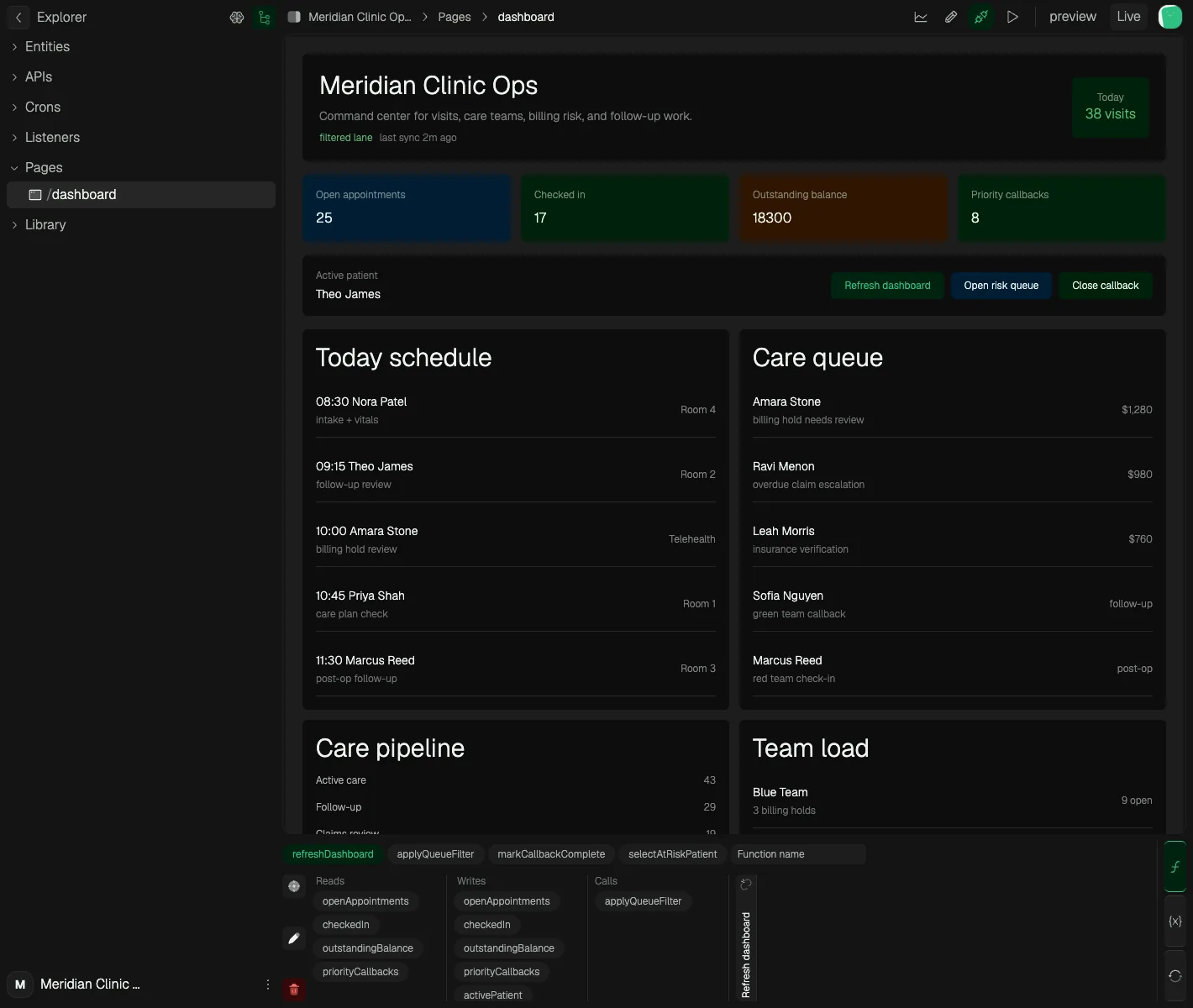Open the AI brain icon in Explorer header
Screen dimensions: 1193x1008
(237, 17)
